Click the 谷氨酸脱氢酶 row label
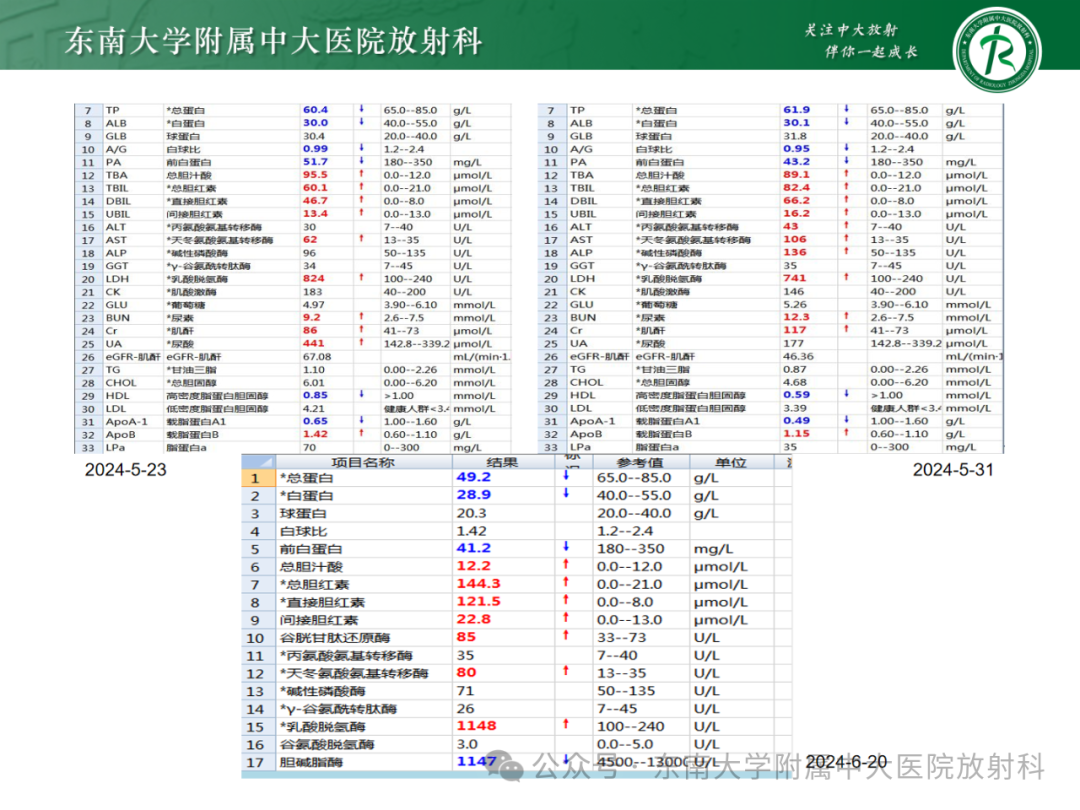 [x=326, y=745]
